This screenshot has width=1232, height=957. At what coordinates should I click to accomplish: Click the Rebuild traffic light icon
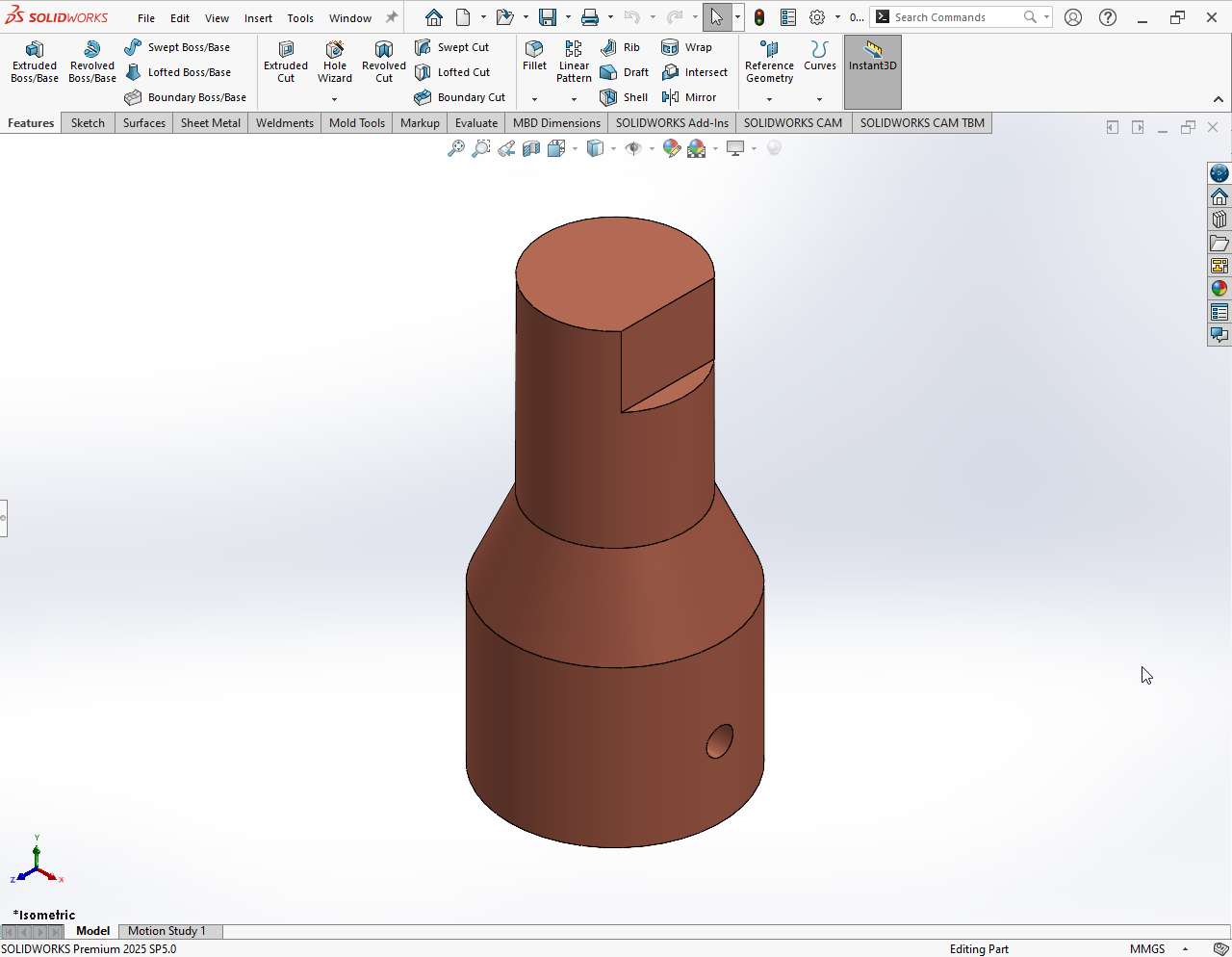coord(759,17)
